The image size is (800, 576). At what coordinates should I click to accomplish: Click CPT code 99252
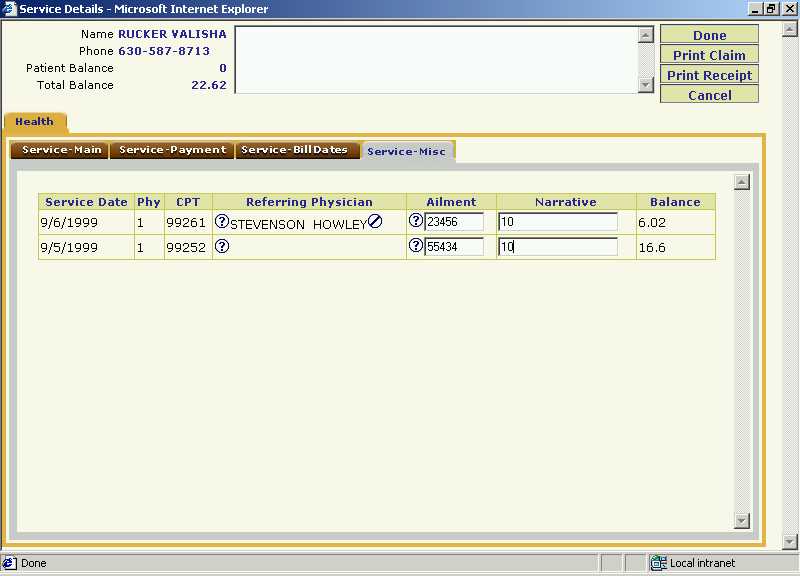(186, 248)
